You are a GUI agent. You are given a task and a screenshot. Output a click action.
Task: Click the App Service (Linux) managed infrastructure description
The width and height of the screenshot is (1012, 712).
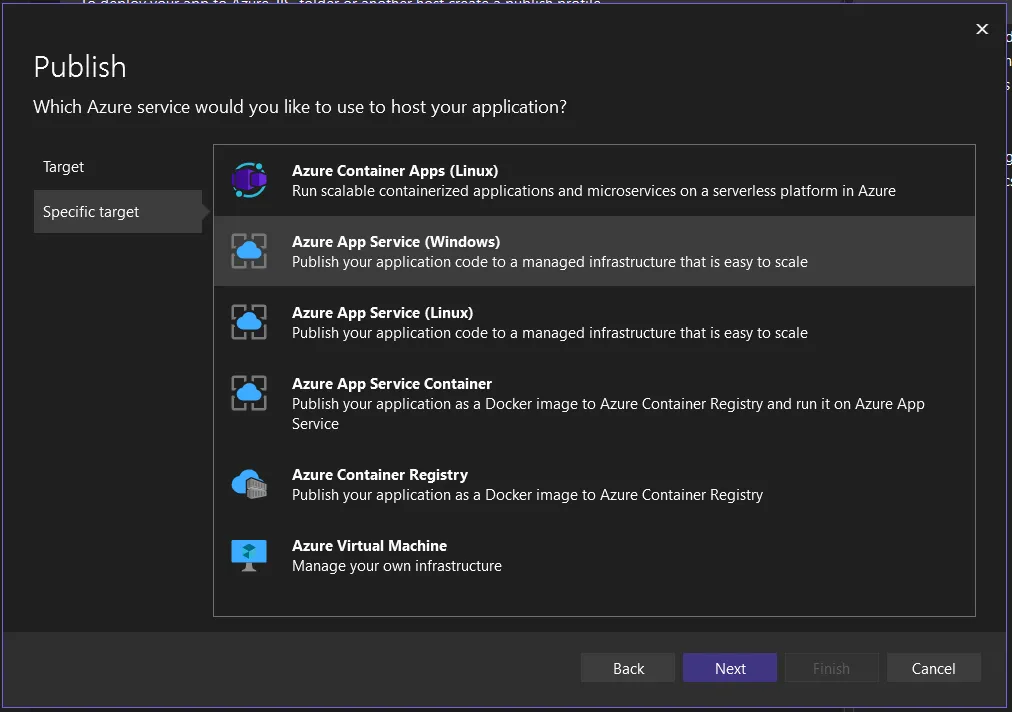549,332
